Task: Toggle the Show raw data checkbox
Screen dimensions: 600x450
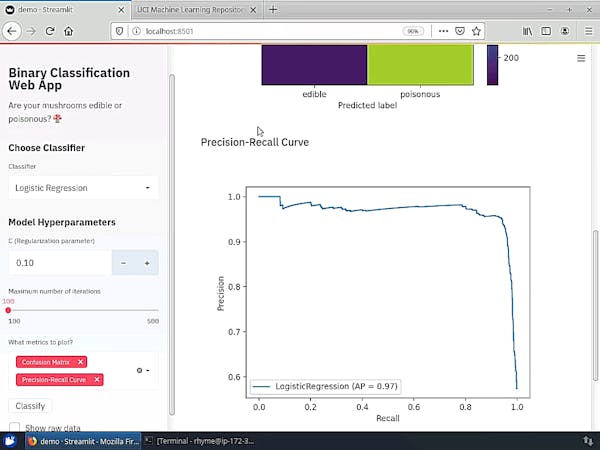Action: tap(15, 427)
